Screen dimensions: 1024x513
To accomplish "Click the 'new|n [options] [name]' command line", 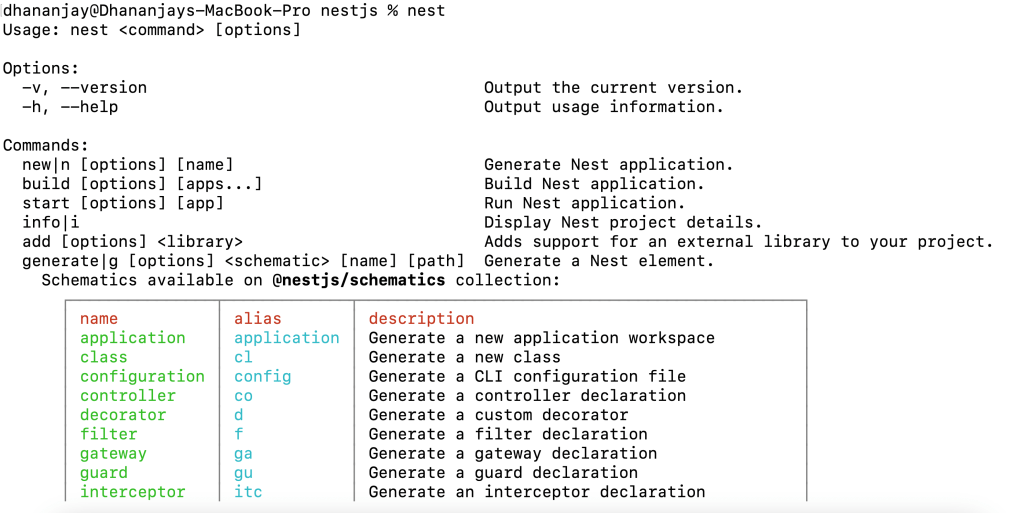I will 127,164.
